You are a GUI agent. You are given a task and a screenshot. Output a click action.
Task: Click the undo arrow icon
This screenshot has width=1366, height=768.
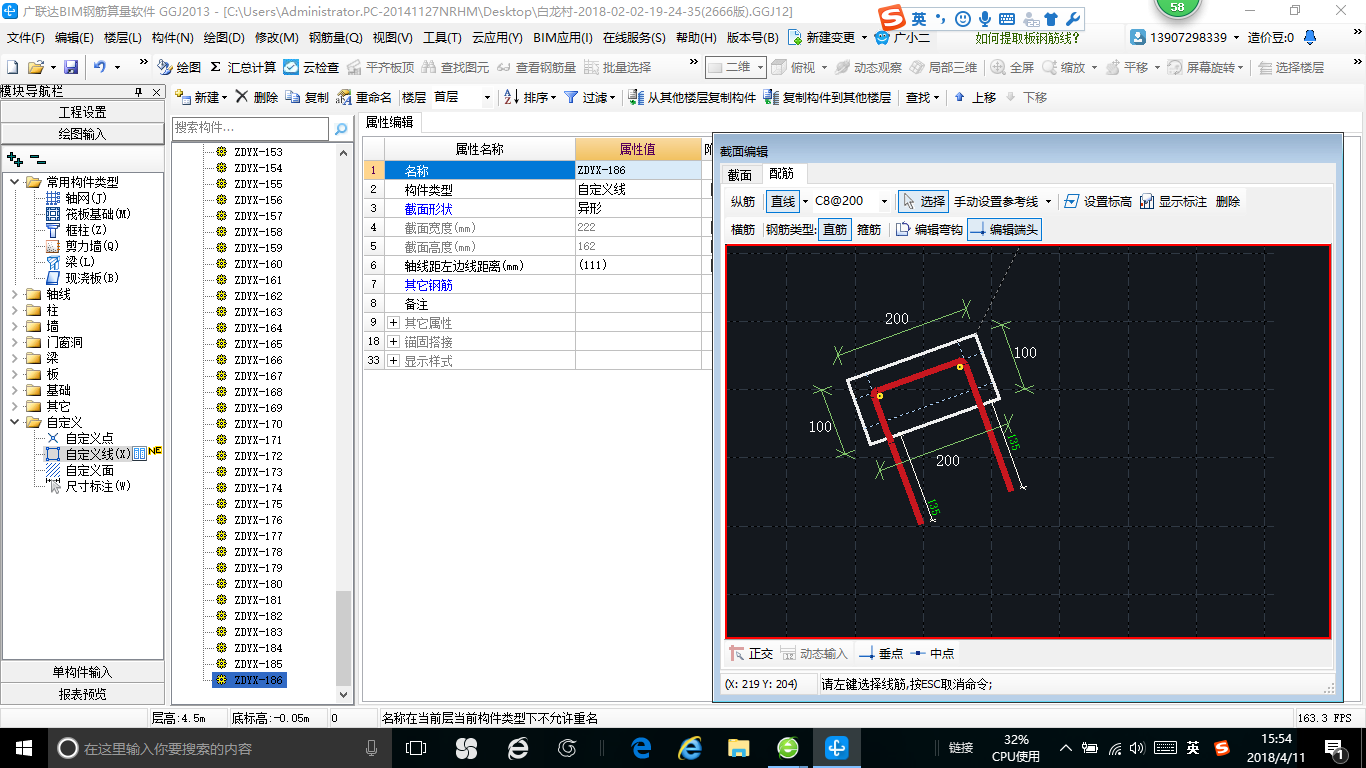100,67
